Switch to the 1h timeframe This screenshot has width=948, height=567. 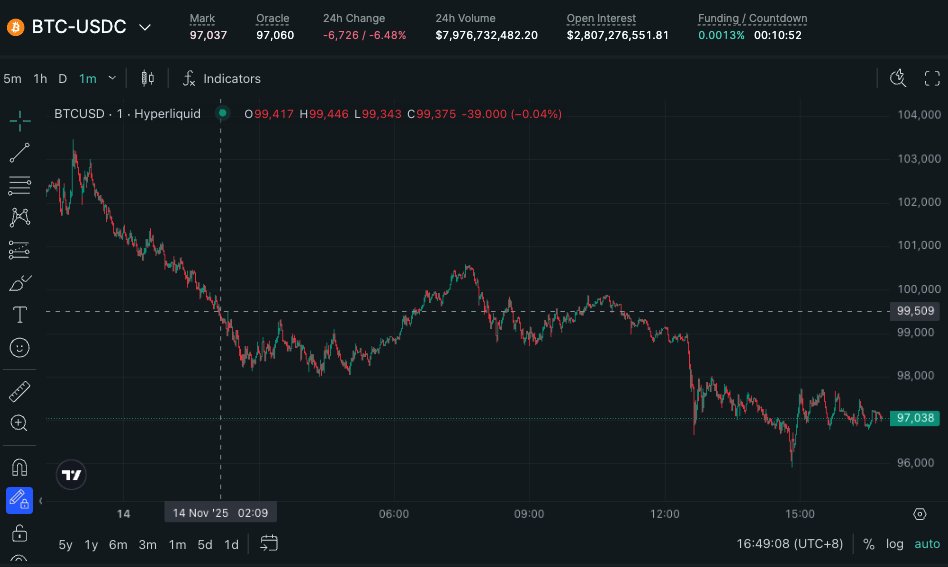tap(40, 78)
